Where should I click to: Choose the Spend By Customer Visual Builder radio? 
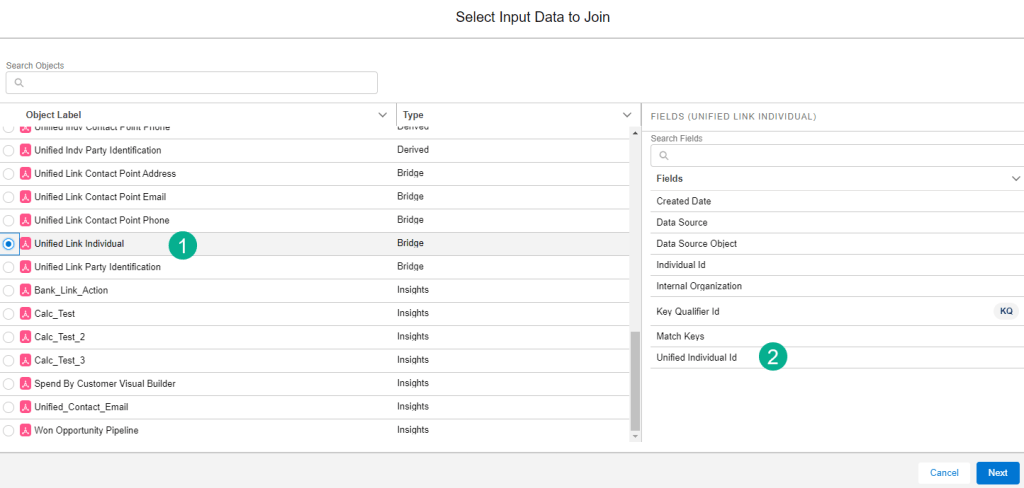[9, 384]
